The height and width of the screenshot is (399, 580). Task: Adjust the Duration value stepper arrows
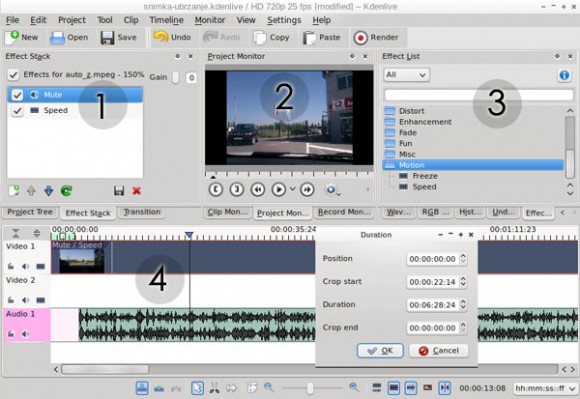click(x=463, y=305)
